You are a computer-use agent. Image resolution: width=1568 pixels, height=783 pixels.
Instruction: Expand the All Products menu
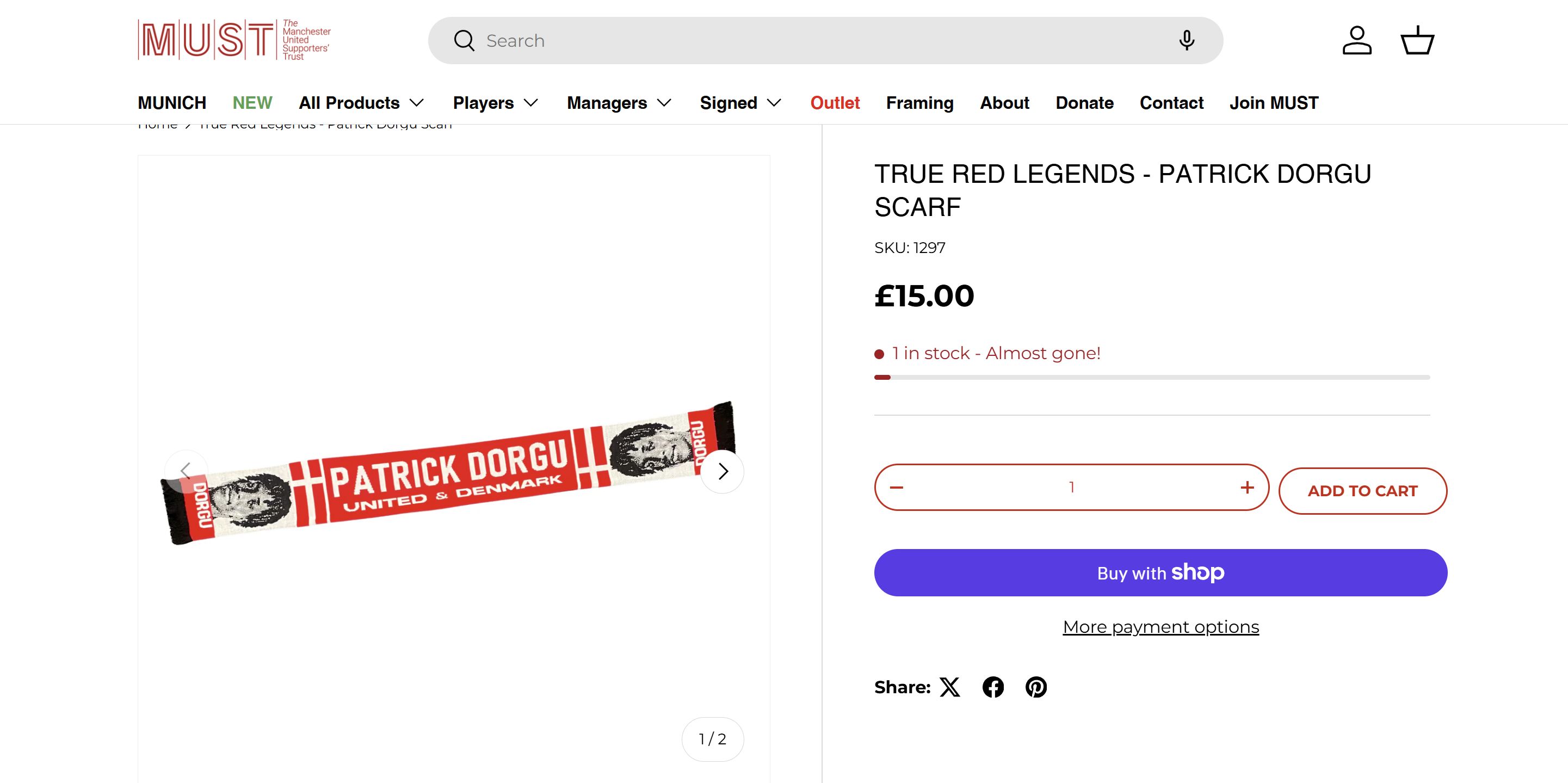tap(361, 103)
